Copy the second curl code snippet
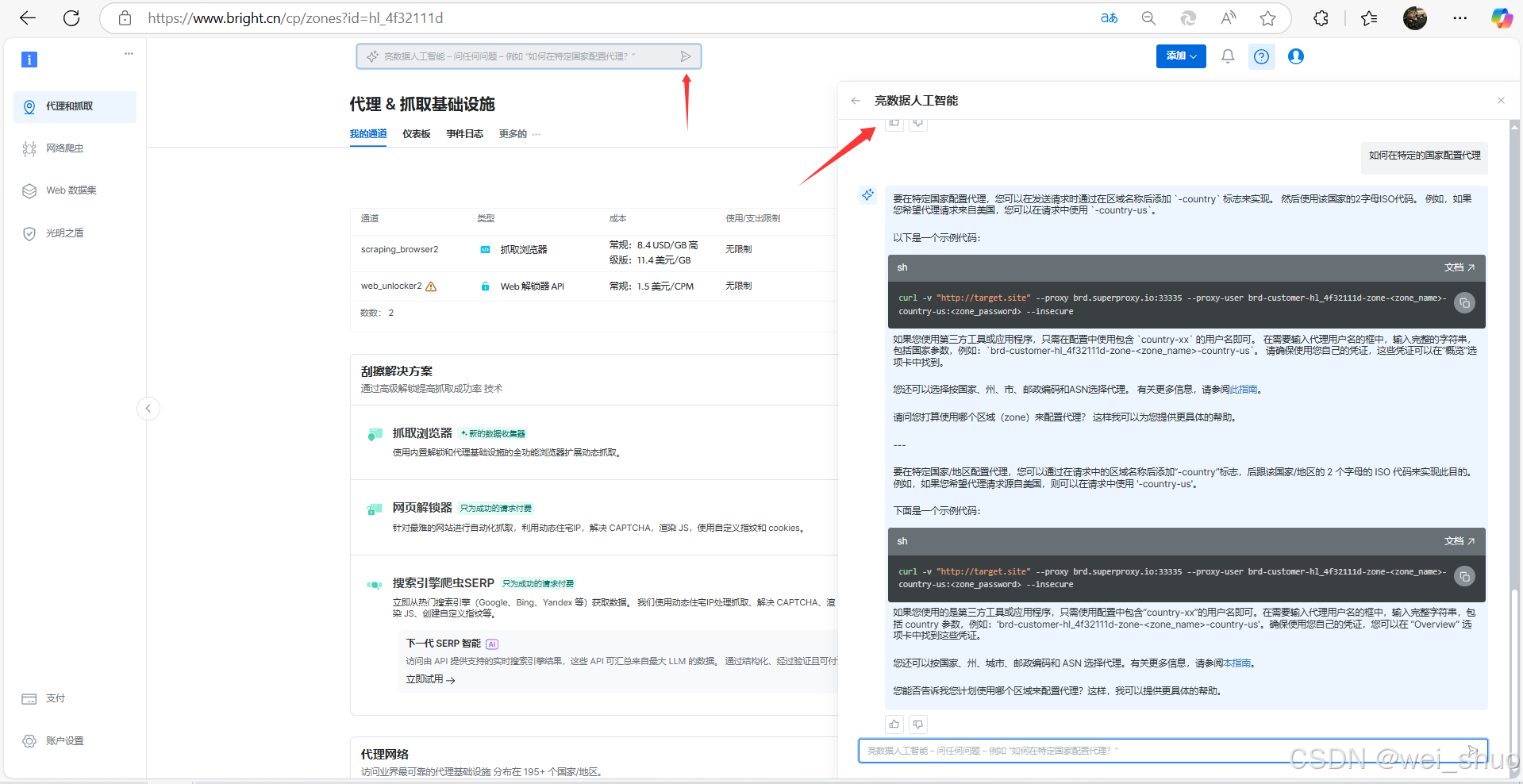Viewport: 1523px width, 784px height. coord(1464,577)
